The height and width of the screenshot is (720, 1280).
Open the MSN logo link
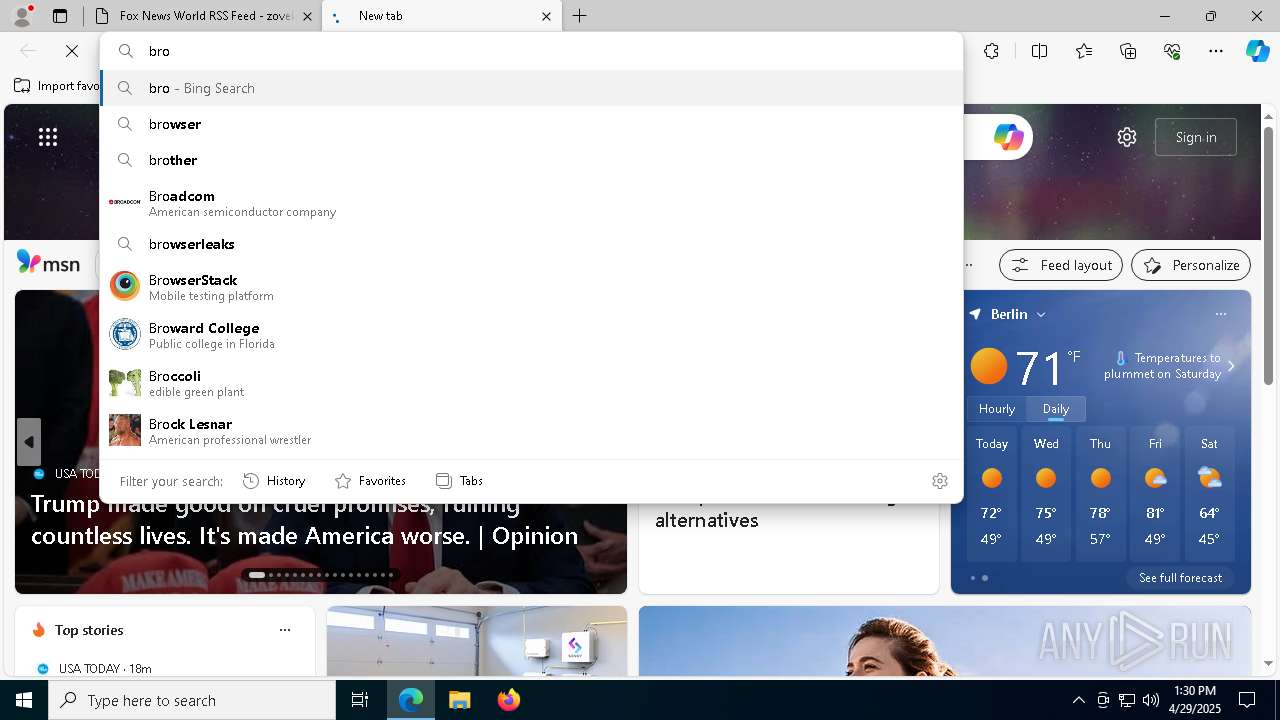48,263
